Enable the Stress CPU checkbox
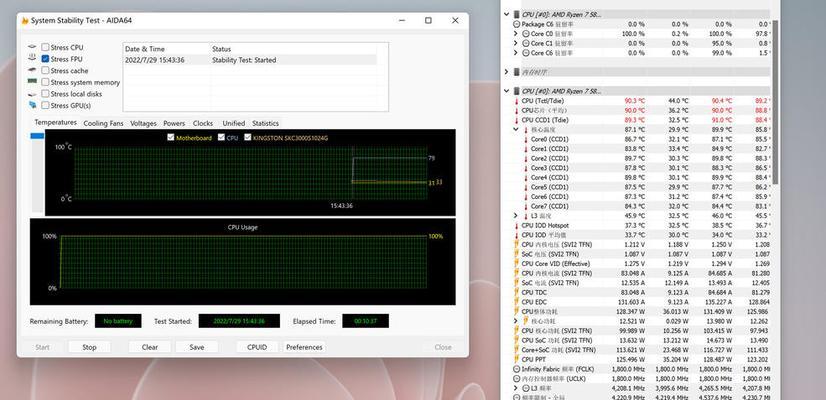Screen dimensions: 826x400 coord(45,47)
